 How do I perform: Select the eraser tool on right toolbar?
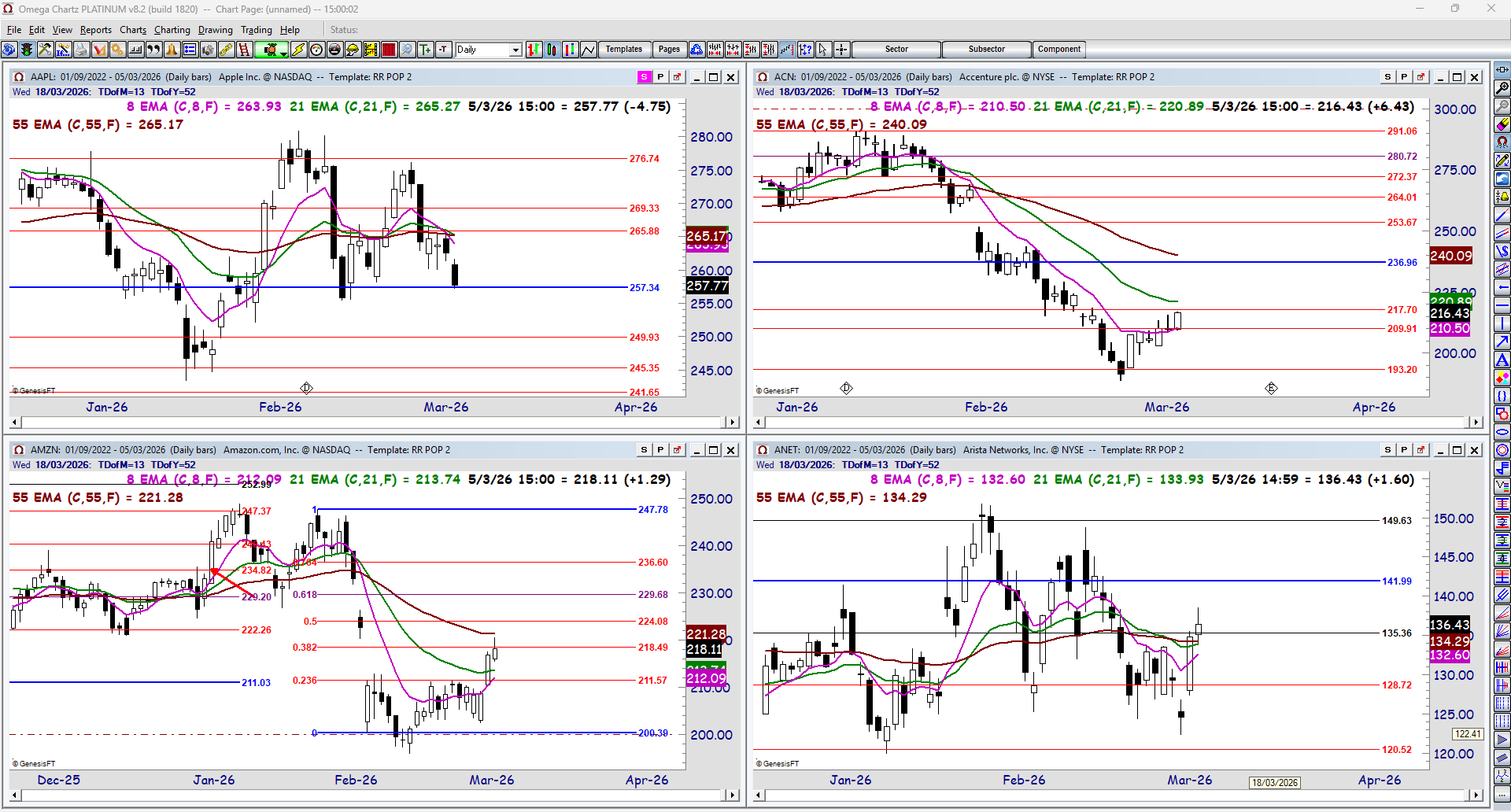click(x=1502, y=124)
